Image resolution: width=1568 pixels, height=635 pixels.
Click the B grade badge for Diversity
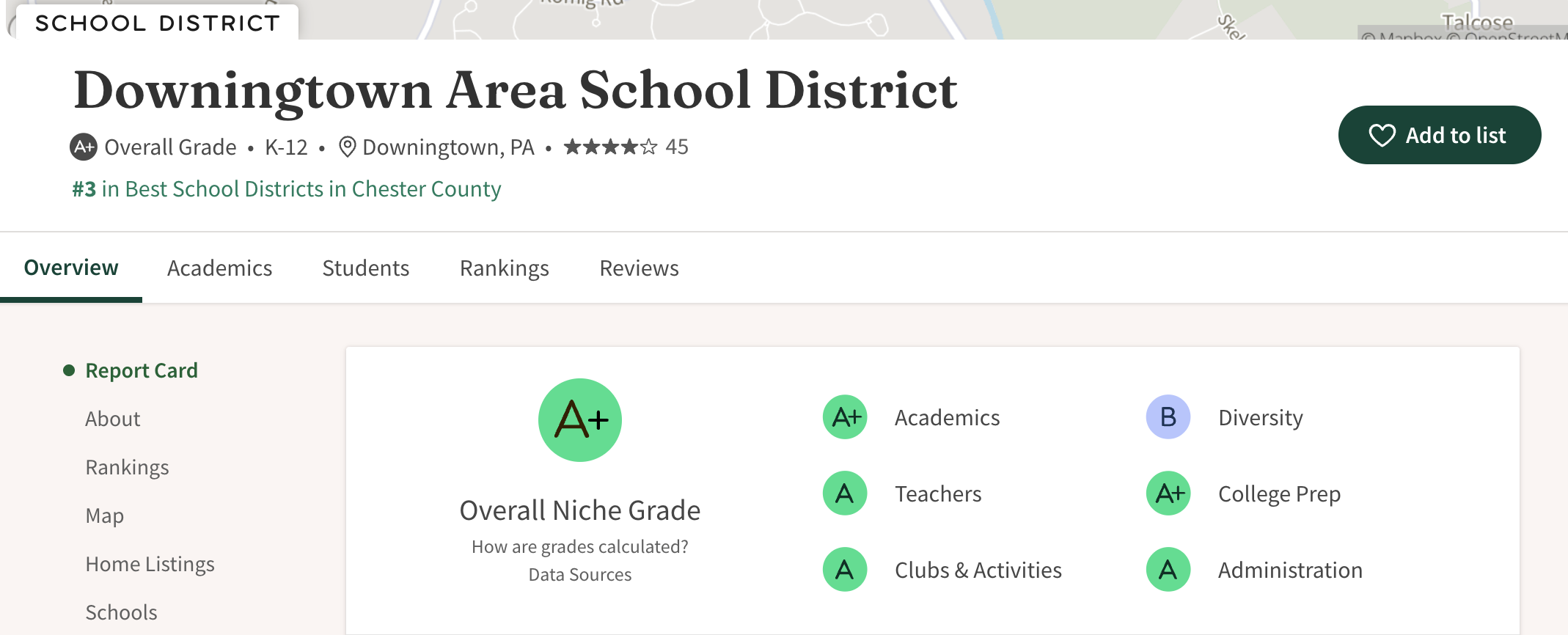[1168, 417]
